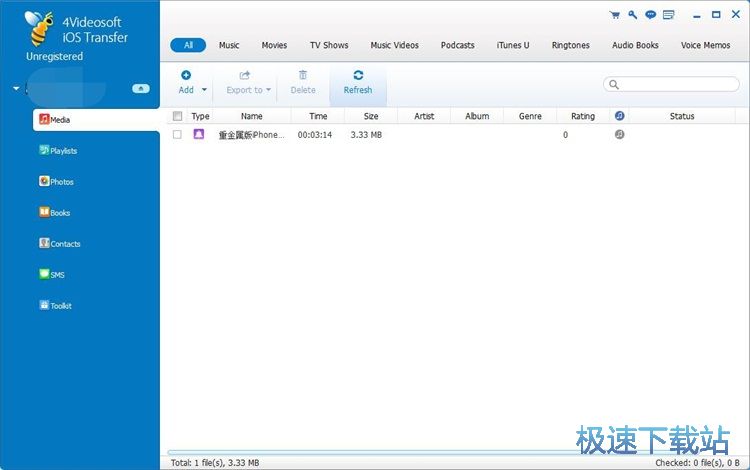
Task: Open Photos in the sidebar
Action: pos(61,182)
